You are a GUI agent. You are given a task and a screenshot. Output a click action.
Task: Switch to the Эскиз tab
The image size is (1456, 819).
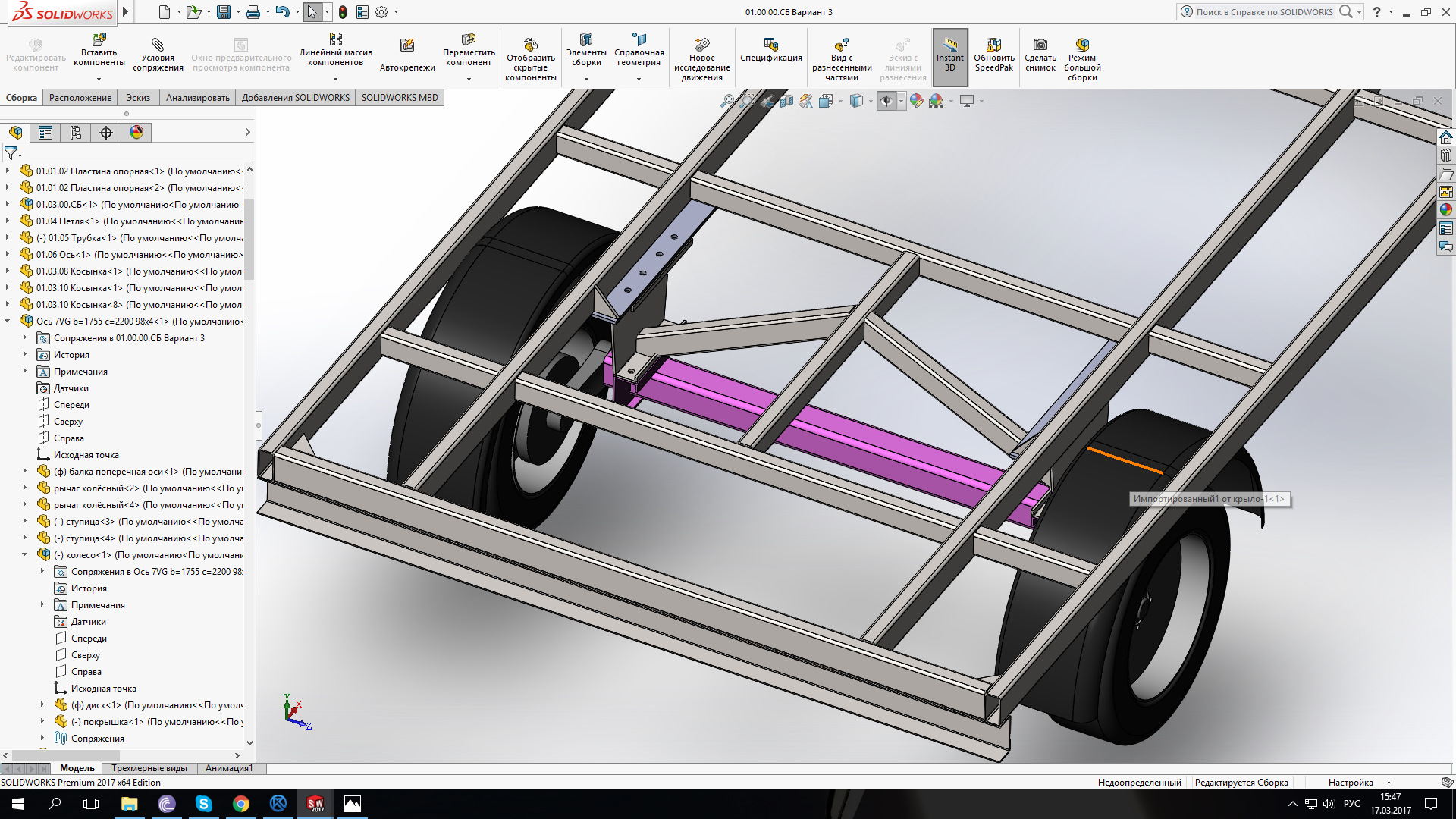138,98
